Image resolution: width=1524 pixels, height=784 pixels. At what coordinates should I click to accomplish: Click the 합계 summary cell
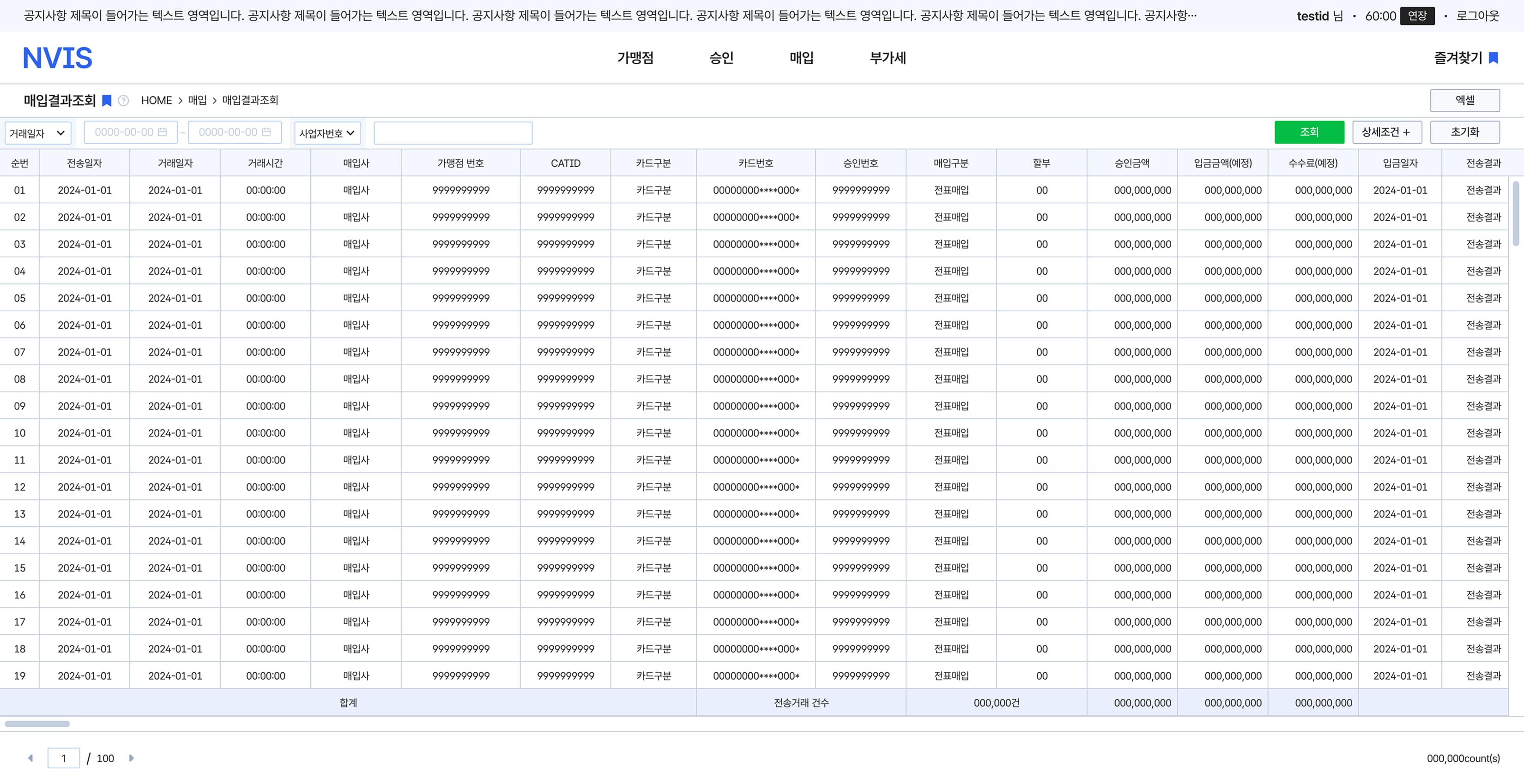tap(348, 703)
